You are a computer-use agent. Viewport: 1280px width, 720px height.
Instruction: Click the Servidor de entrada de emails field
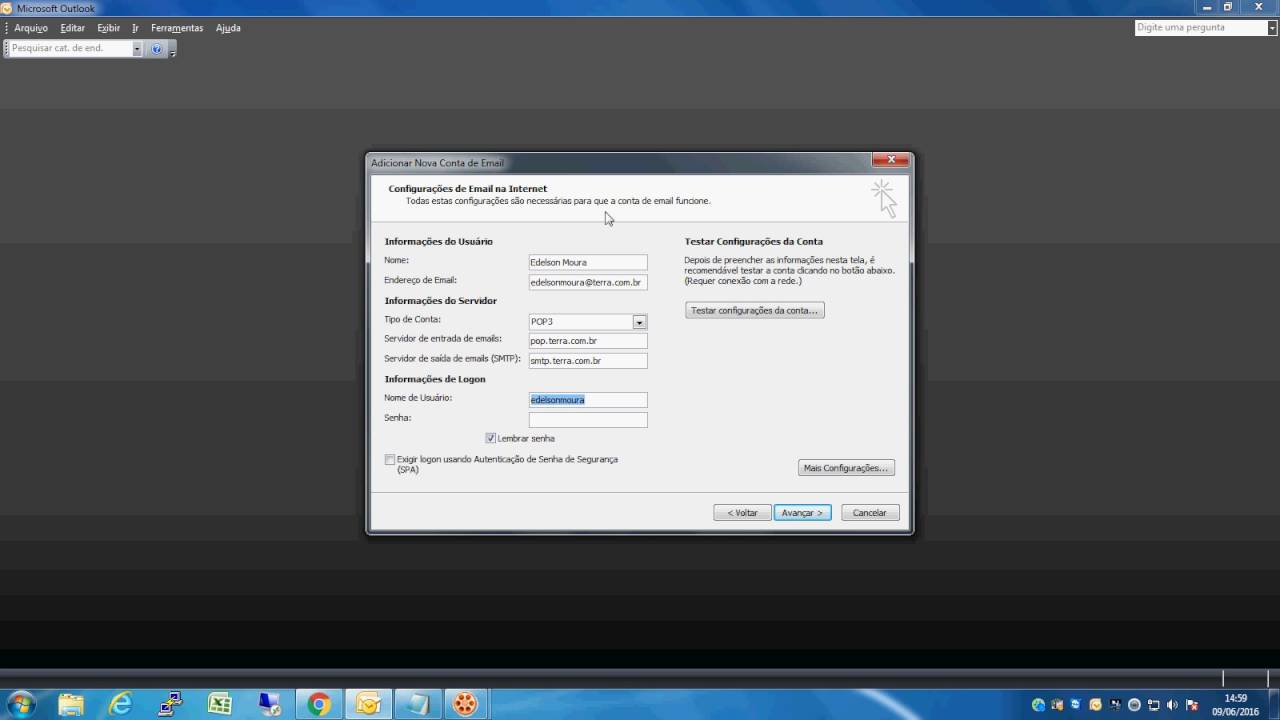(588, 341)
